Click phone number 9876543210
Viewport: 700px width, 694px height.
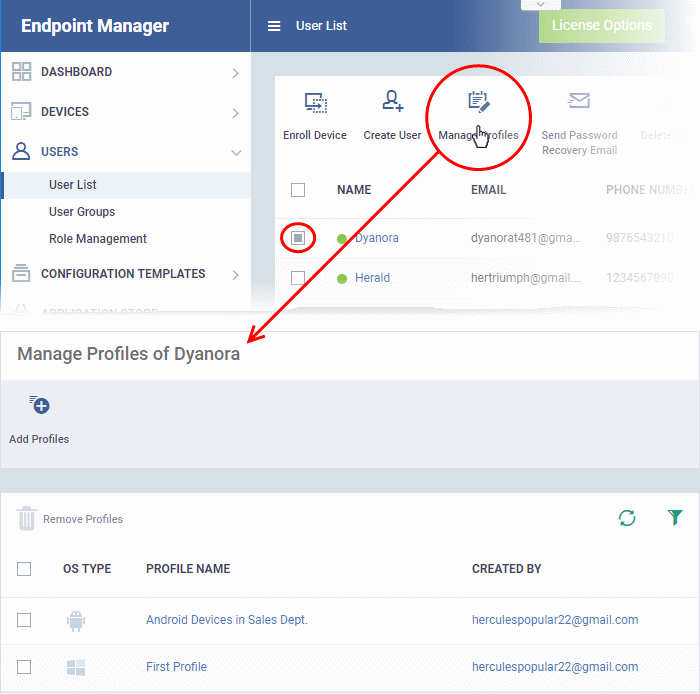(x=639, y=238)
